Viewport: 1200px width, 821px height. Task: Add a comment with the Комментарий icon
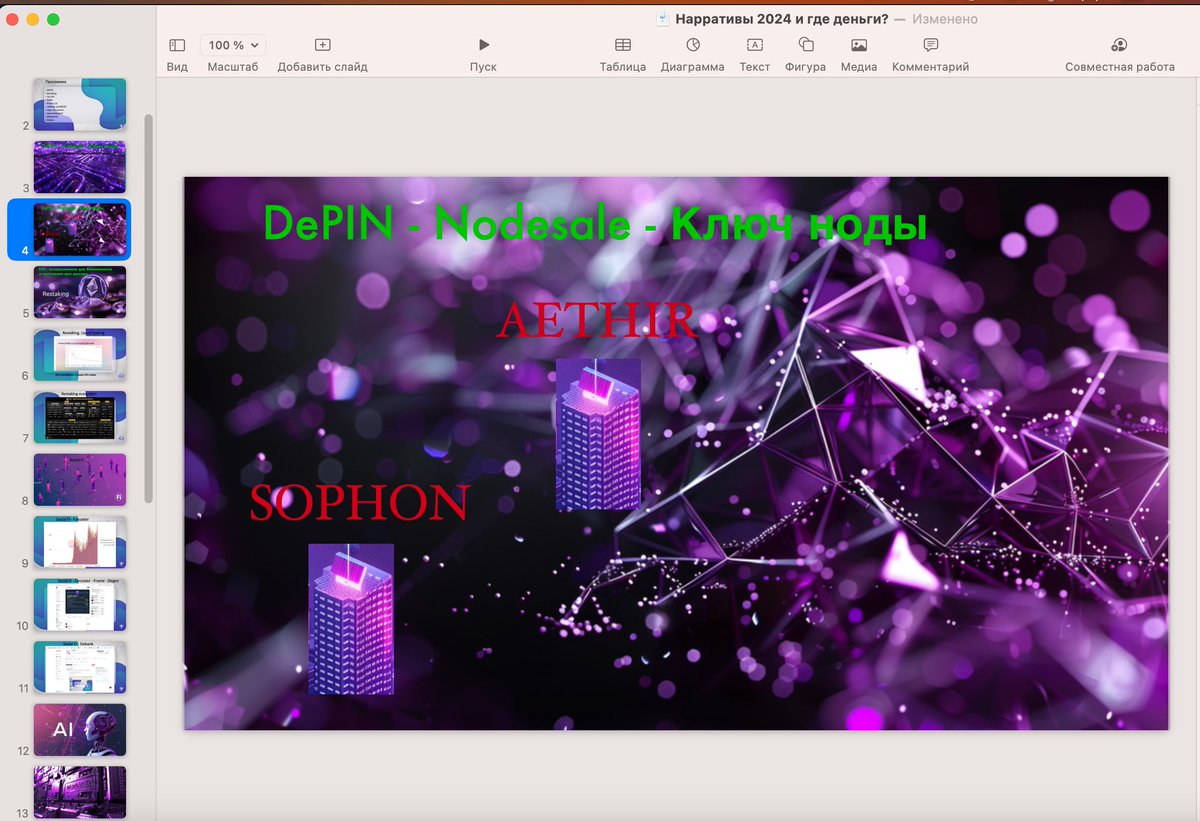pos(929,45)
